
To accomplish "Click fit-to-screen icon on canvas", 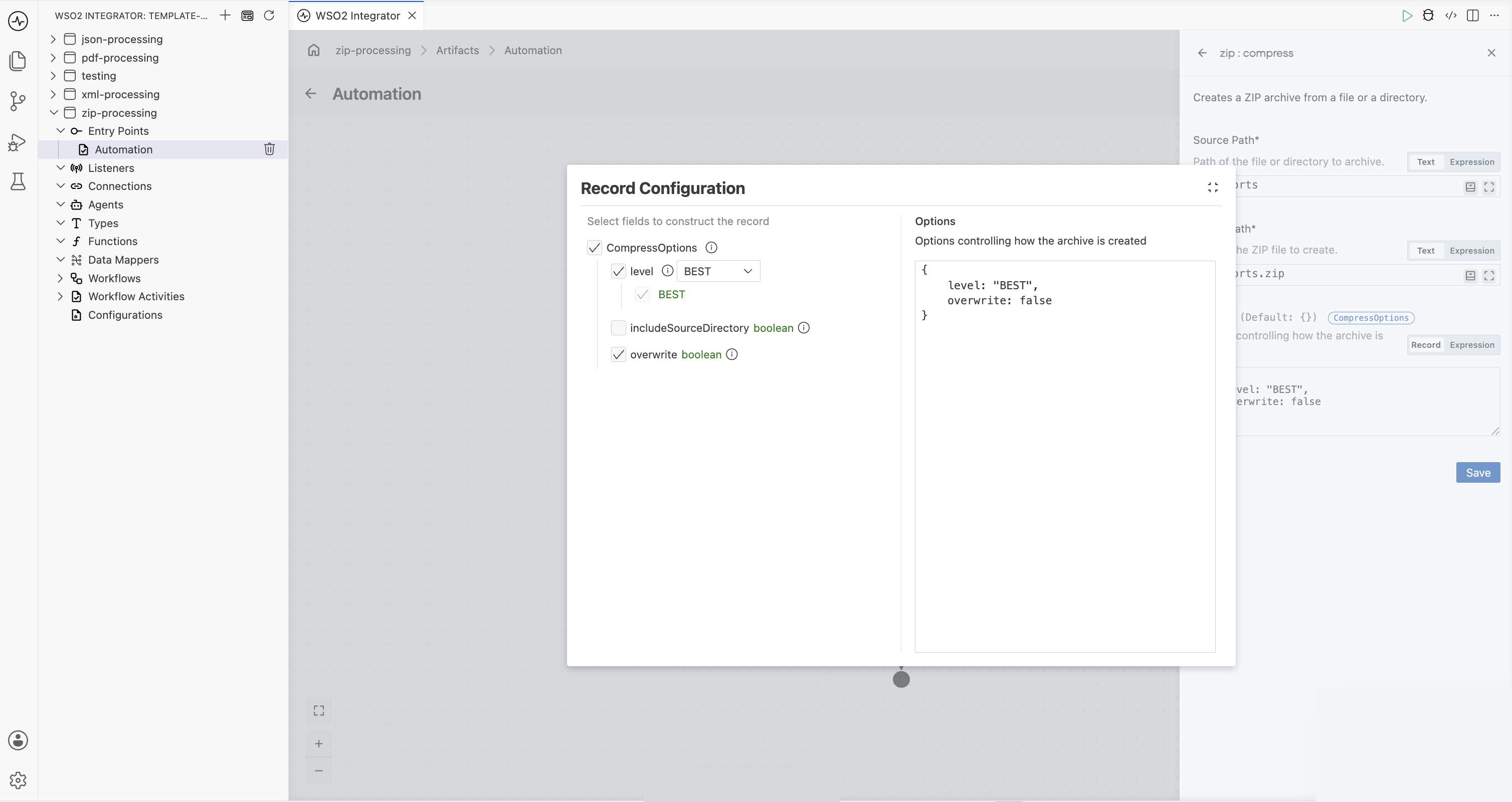I will 319,711.
